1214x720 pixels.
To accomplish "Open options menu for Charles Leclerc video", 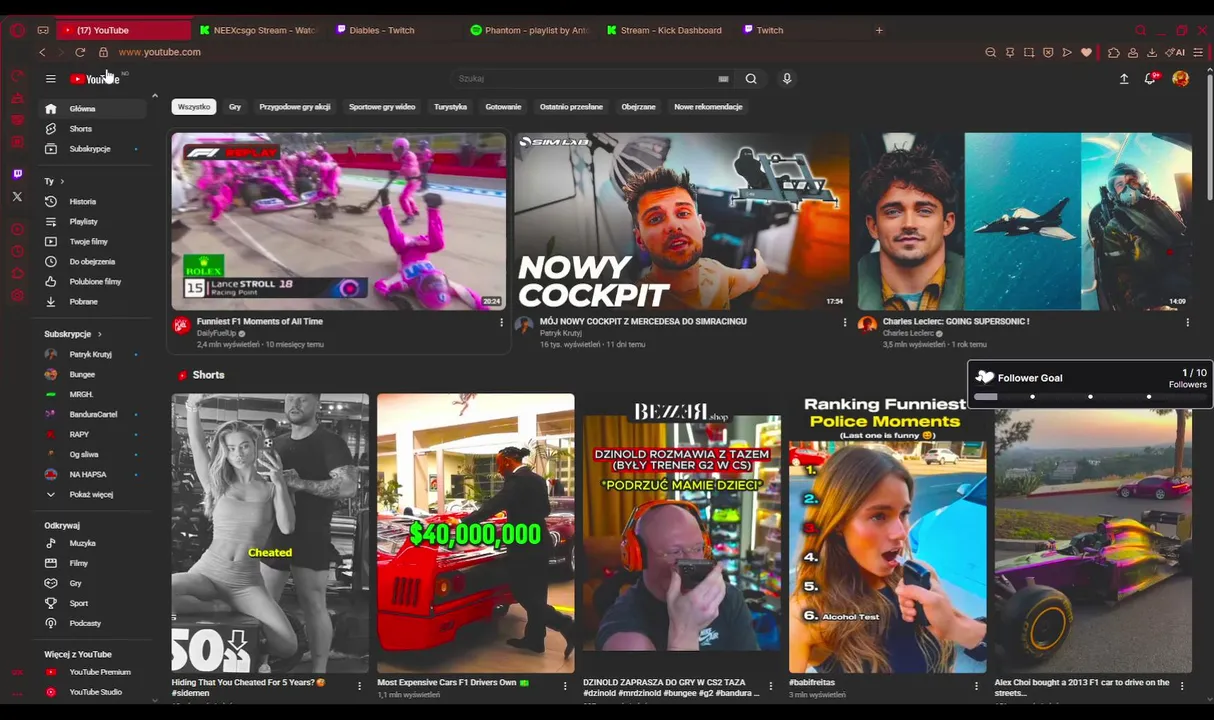I will pos(1187,322).
